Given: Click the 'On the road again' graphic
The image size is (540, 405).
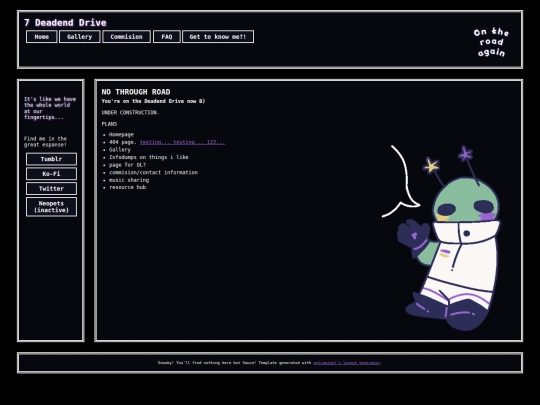Looking at the screenshot, I should 491,42.
